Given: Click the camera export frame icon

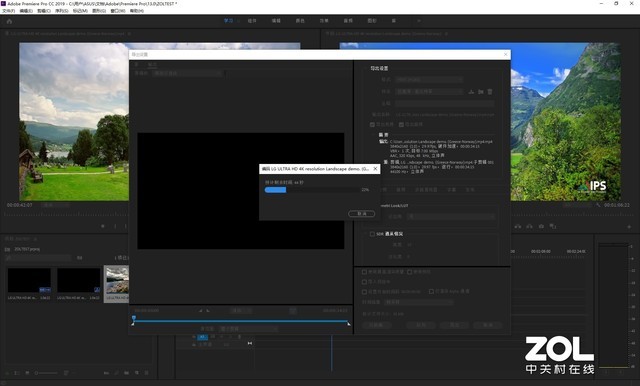Looking at the screenshot, I should (x=541, y=226).
